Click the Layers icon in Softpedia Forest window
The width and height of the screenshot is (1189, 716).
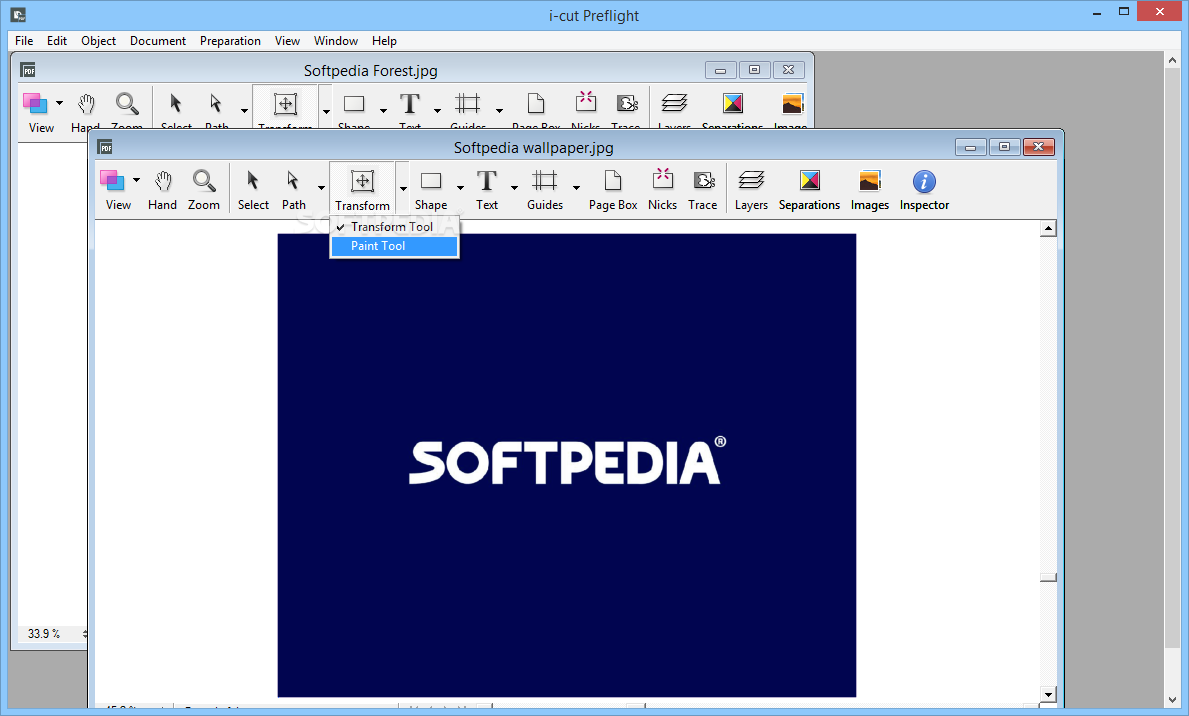point(674,103)
